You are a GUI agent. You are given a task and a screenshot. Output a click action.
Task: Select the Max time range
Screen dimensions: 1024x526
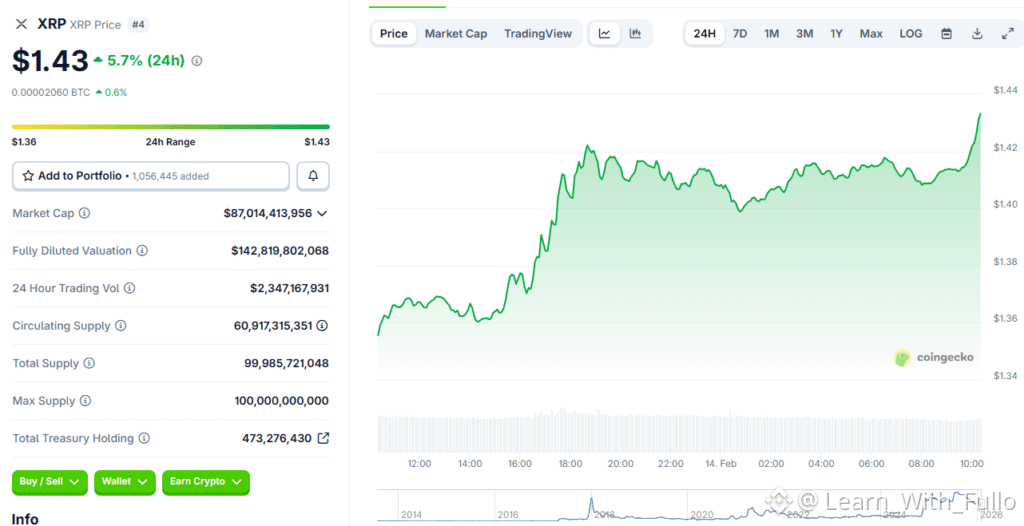tap(871, 33)
